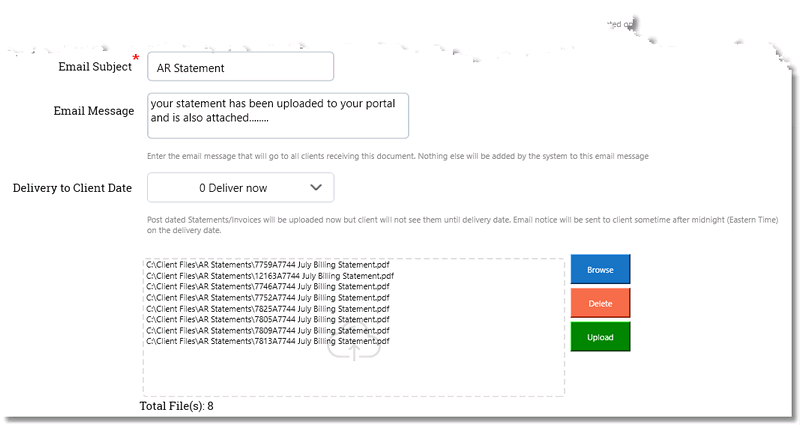Viewport: 800px width, 425px height.
Task: Click the green Upload button
Action: [x=600, y=337]
